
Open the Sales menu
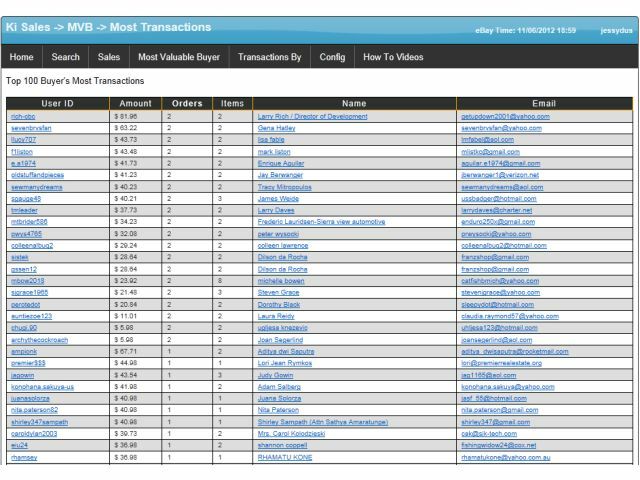click(109, 58)
